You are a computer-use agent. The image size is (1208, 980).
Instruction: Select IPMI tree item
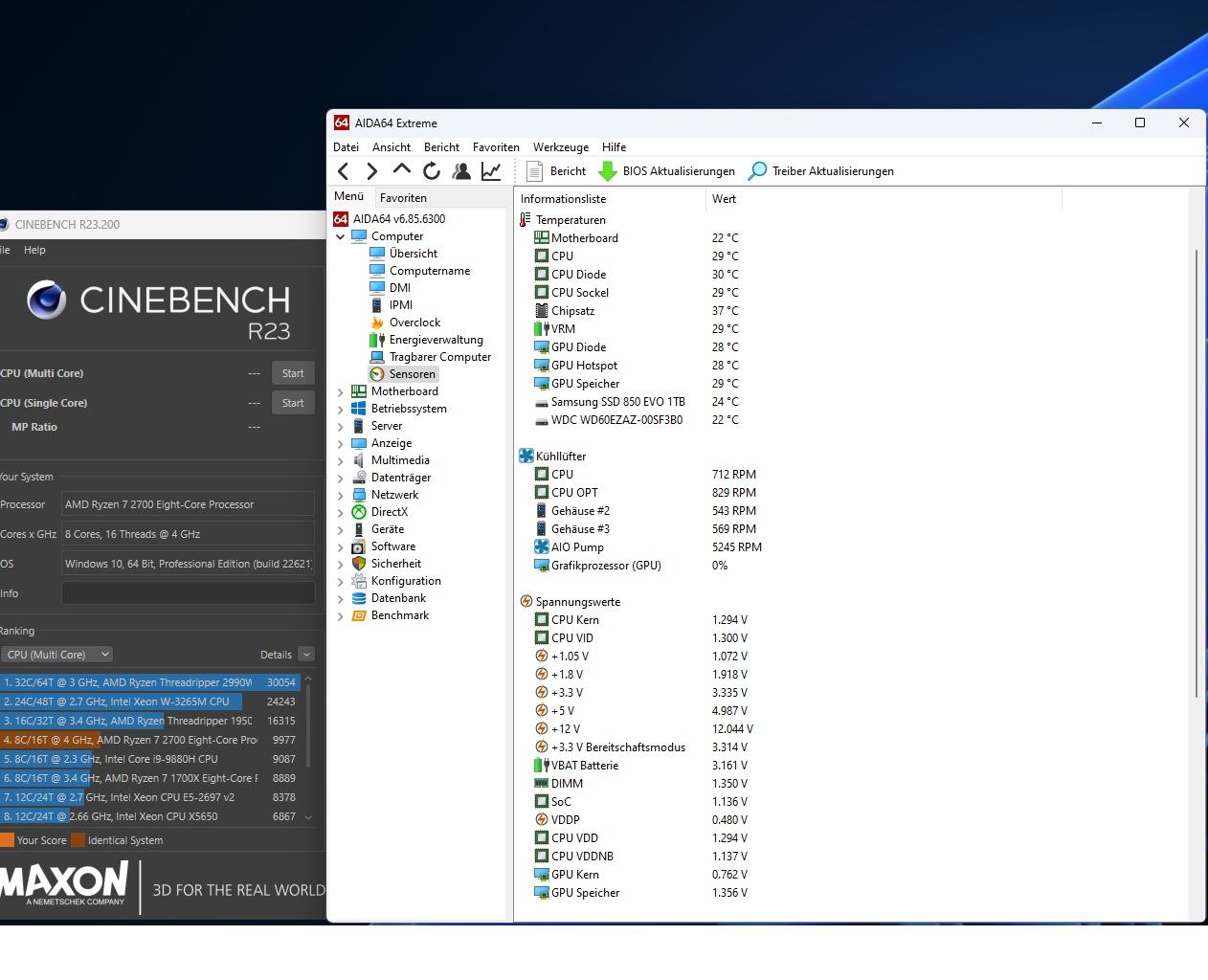coord(391,305)
